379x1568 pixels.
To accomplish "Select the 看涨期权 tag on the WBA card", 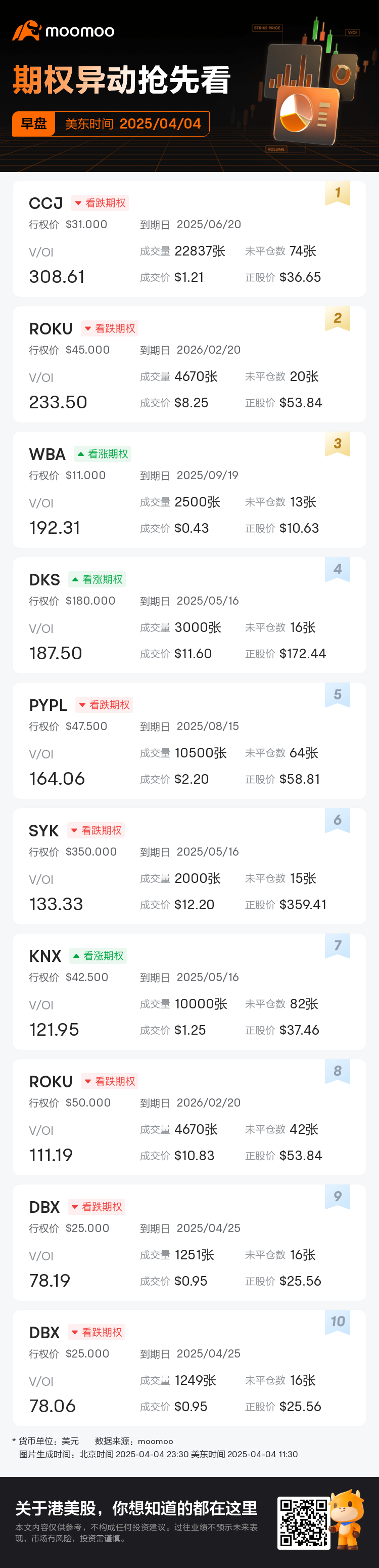I will [x=103, y=454].
